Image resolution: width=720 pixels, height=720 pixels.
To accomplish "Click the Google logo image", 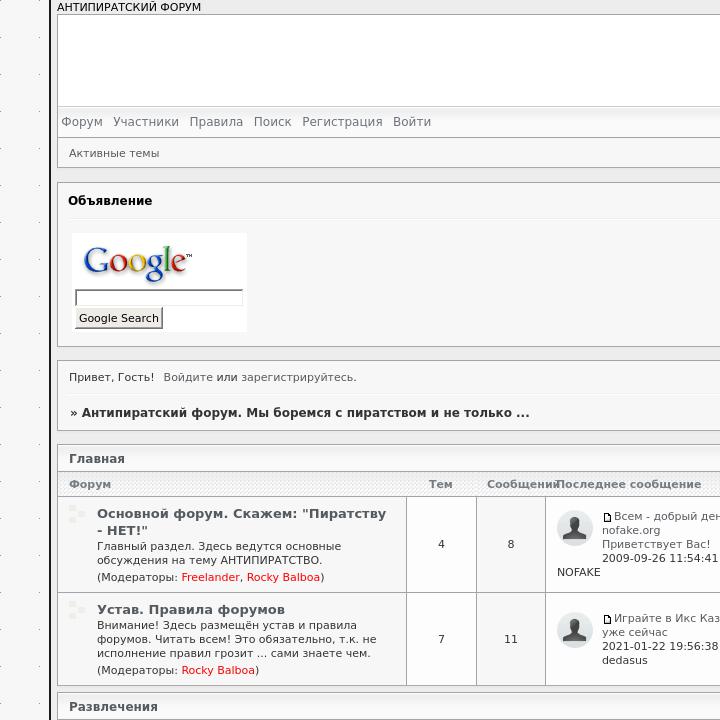I will tap(138, 263).
